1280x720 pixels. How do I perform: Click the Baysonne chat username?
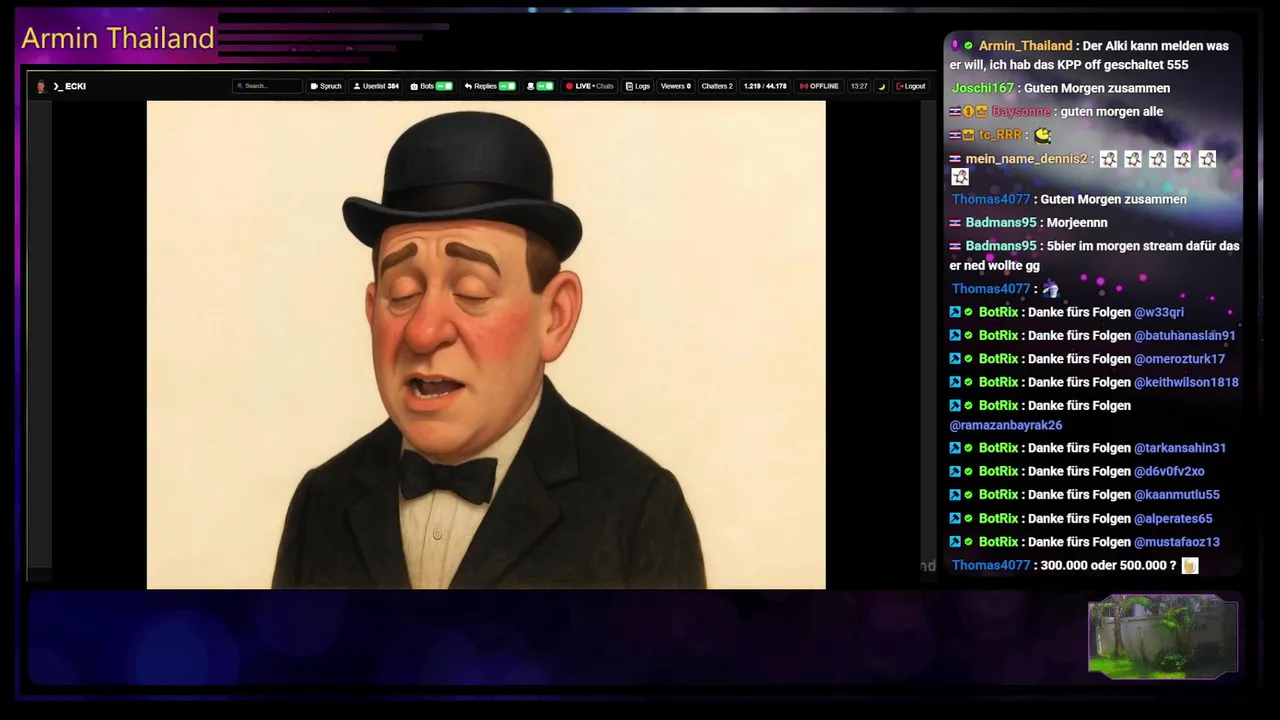(1021, 112)
